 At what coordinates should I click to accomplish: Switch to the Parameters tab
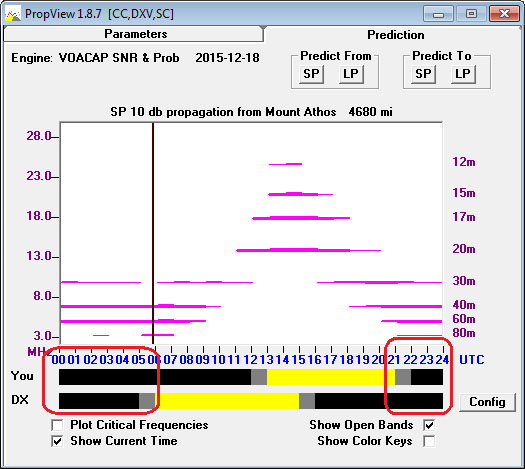[134, 34]
